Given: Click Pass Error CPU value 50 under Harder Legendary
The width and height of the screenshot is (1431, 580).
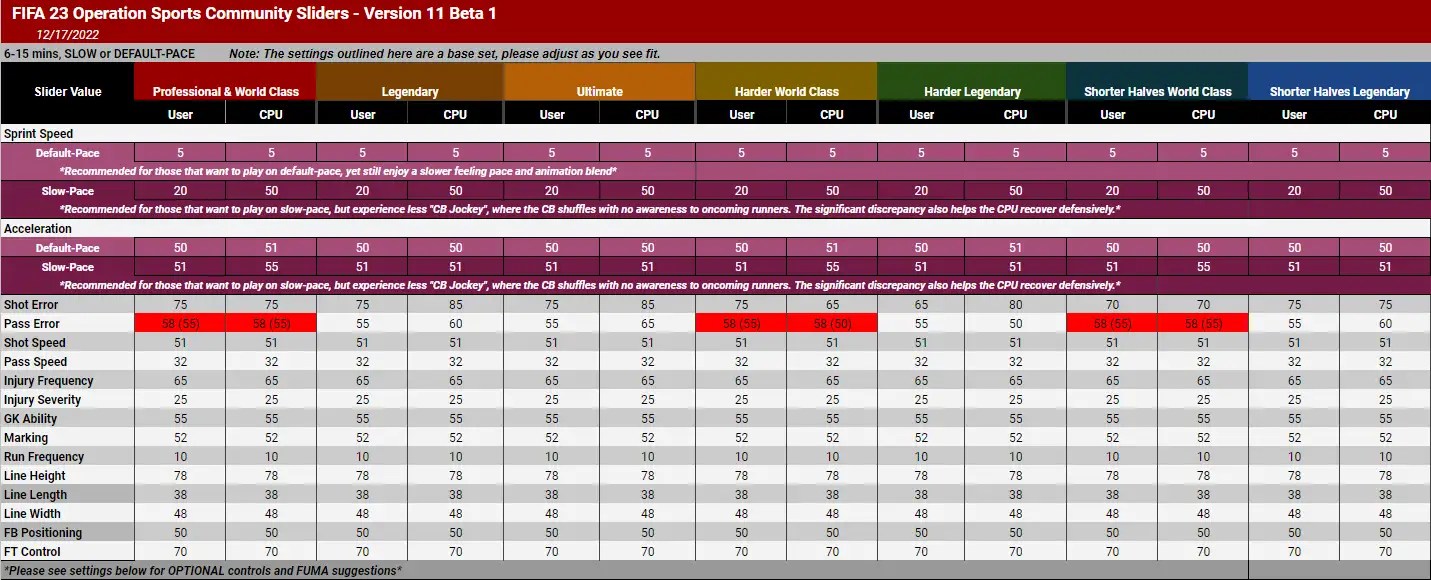Looking at the screenshot, I should pos(1016,324).
